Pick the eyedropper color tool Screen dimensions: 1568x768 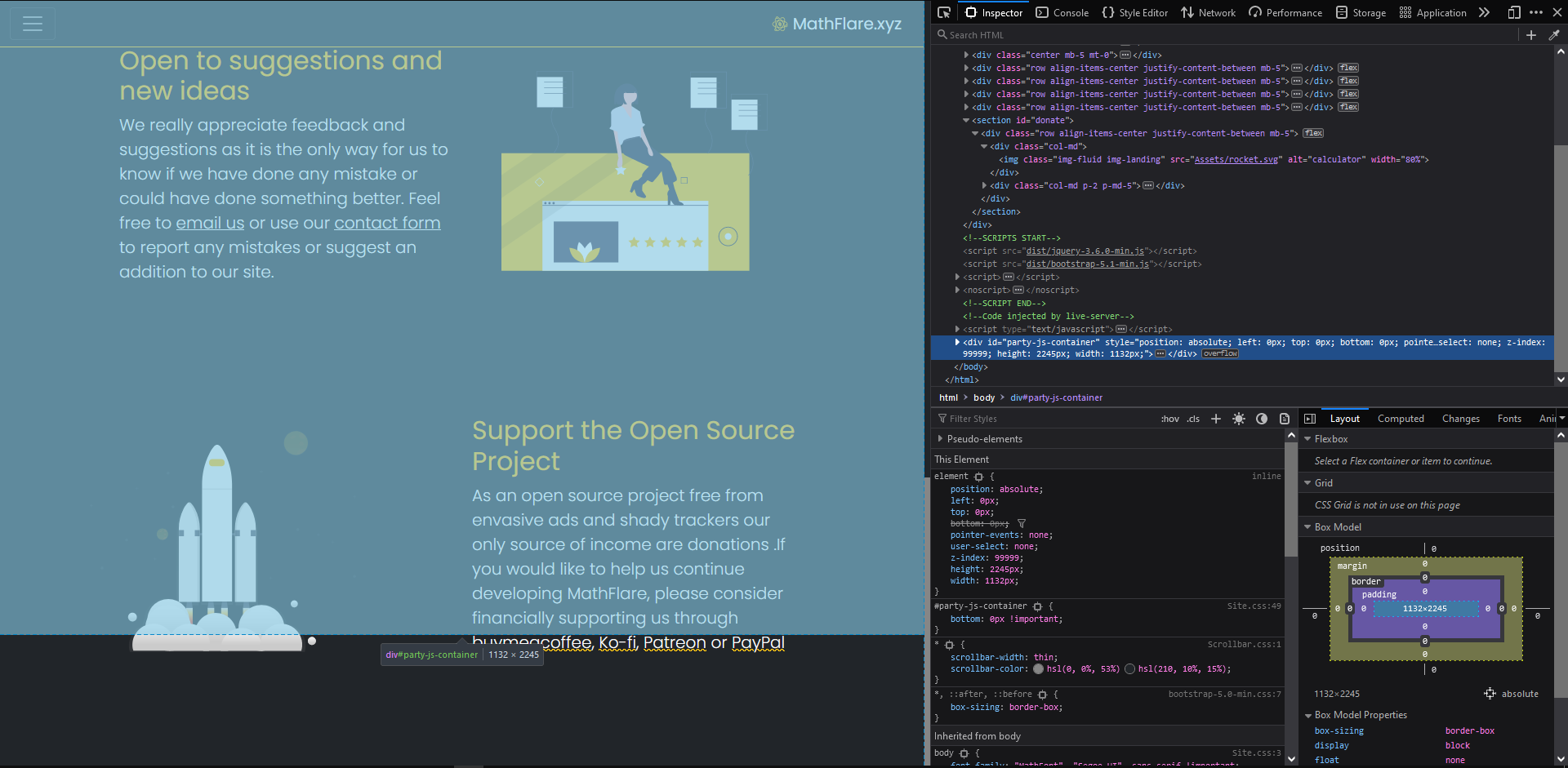pyautogui.click(x=1554, y=35)
